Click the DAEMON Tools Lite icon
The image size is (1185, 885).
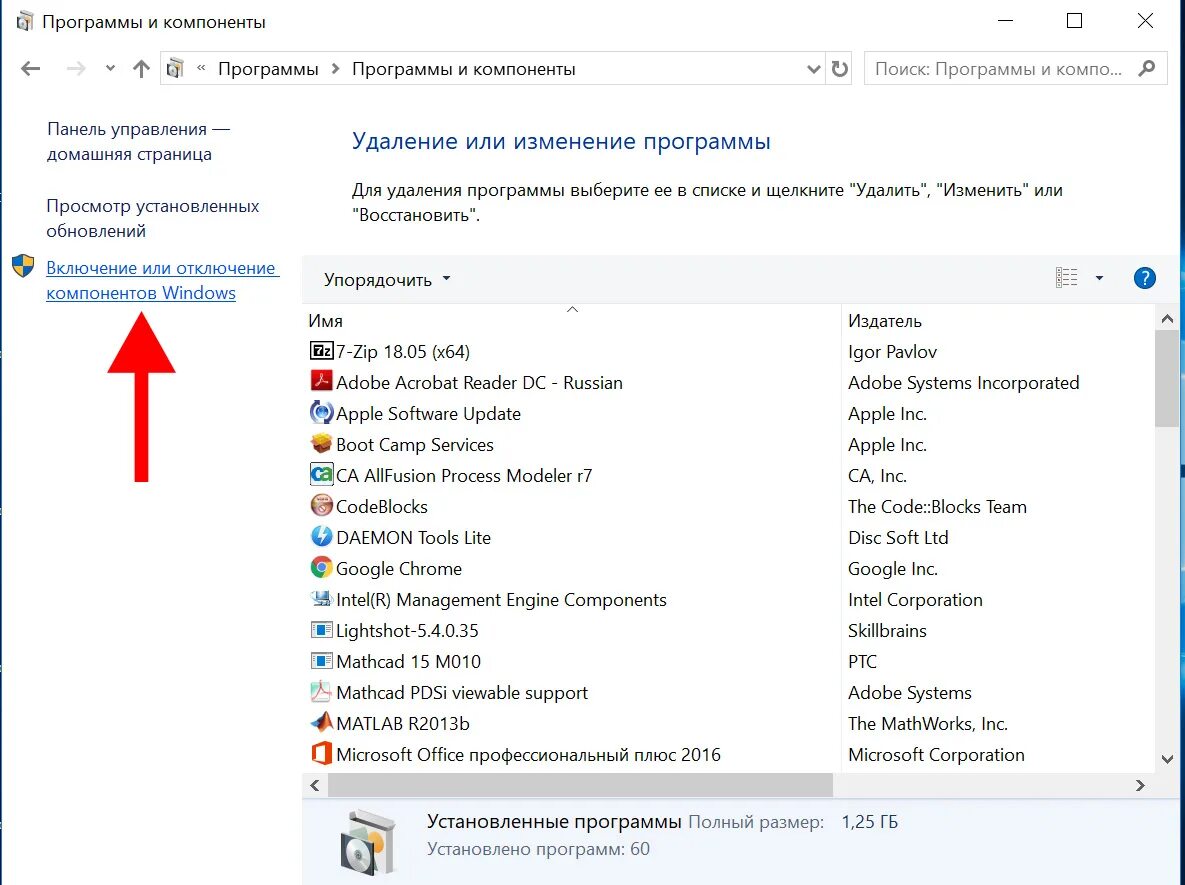[321, 537]
